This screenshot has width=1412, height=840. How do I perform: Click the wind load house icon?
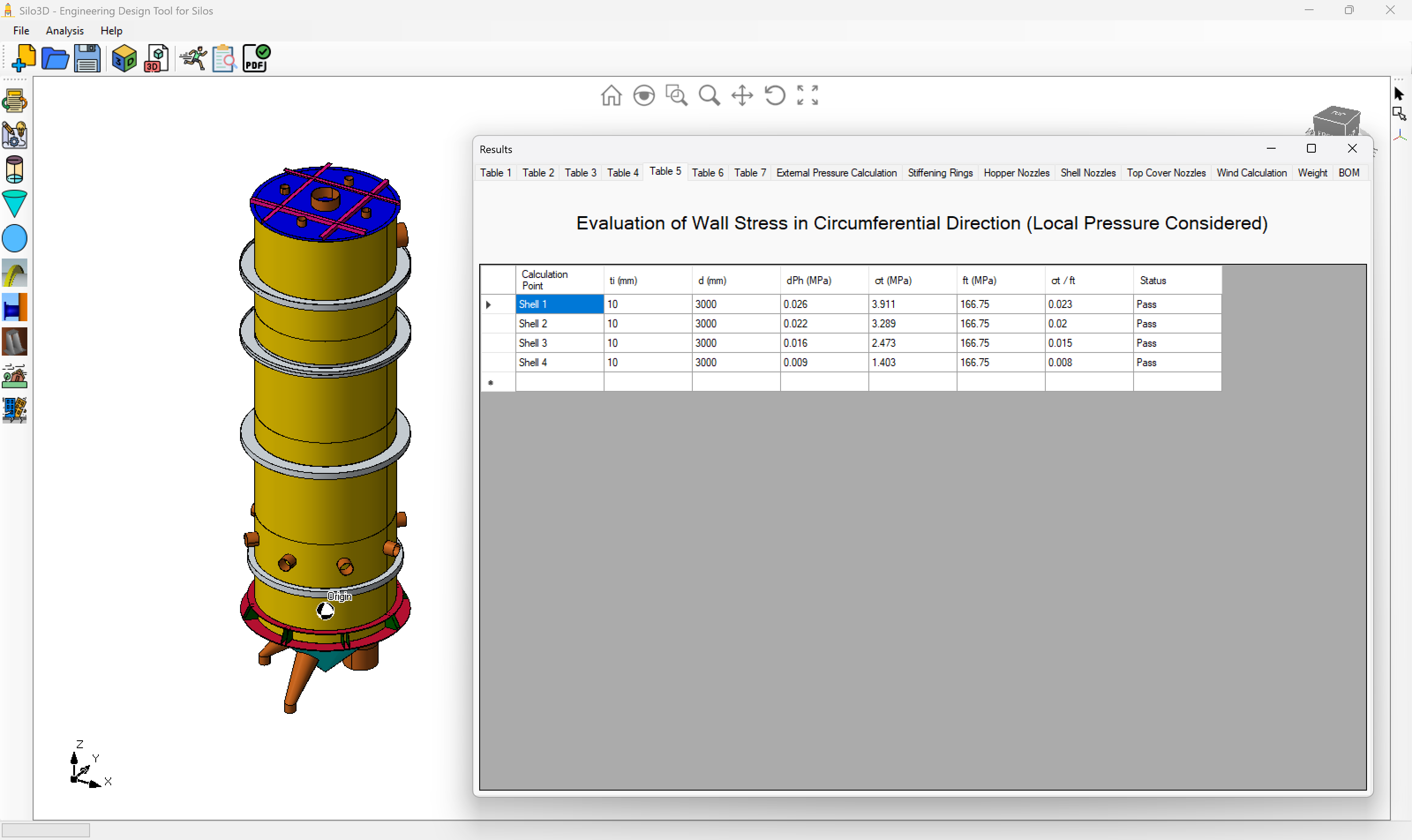tap(15, 376)
